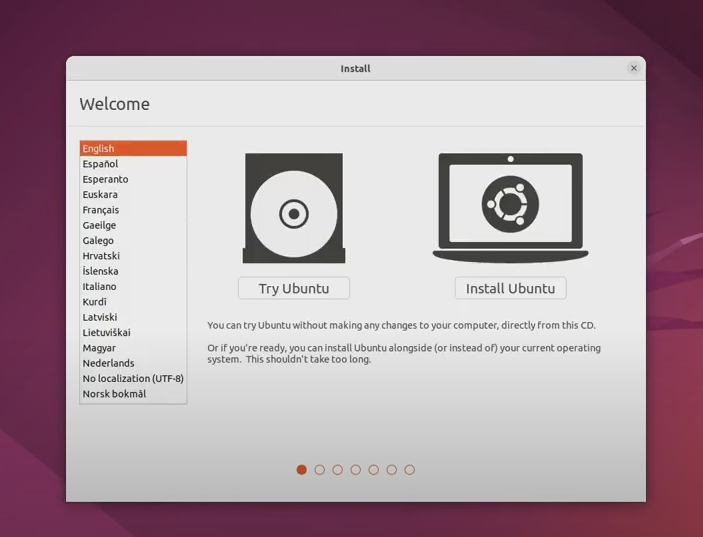Pick Latviski as the language

click(x=133, y=317)
